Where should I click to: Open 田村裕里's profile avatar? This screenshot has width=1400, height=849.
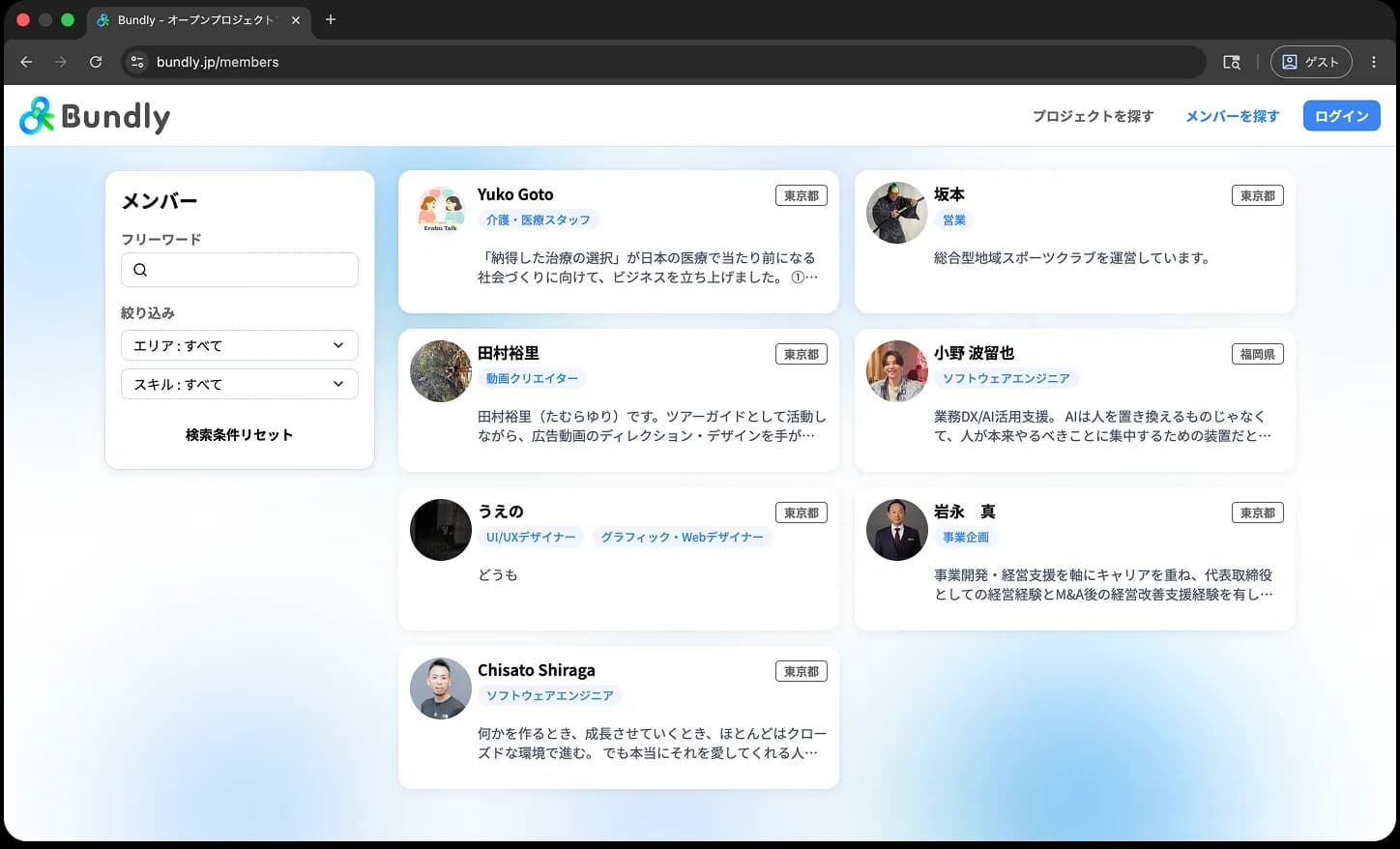pyautogui.click(x=441, y=371)
